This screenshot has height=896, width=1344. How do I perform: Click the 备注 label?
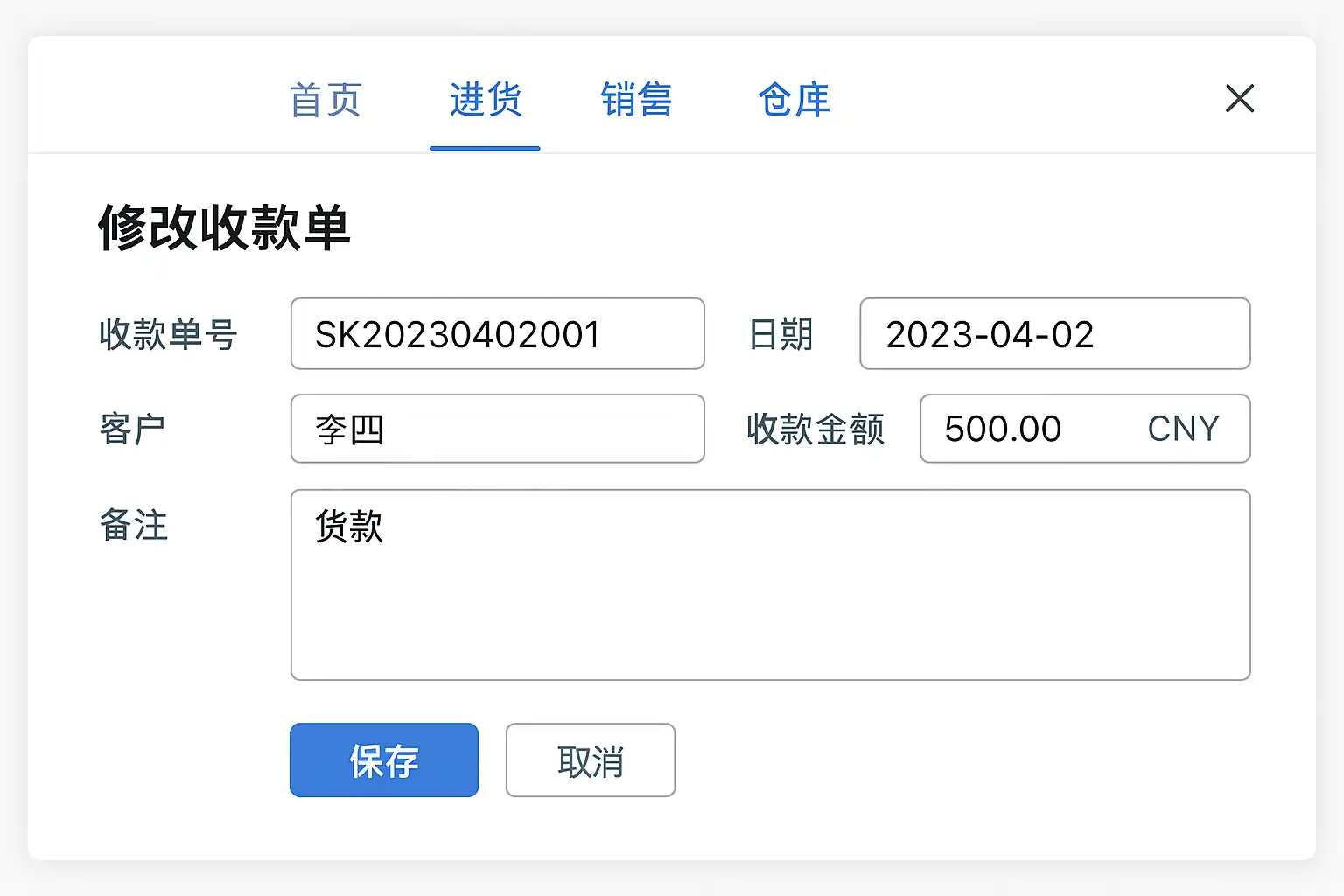click(x=134, y=525)
